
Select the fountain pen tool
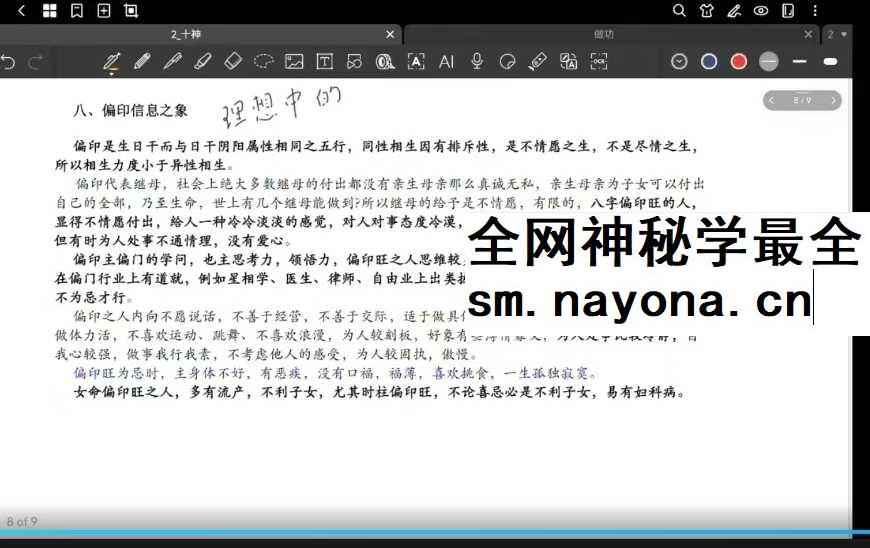(112, 62)
